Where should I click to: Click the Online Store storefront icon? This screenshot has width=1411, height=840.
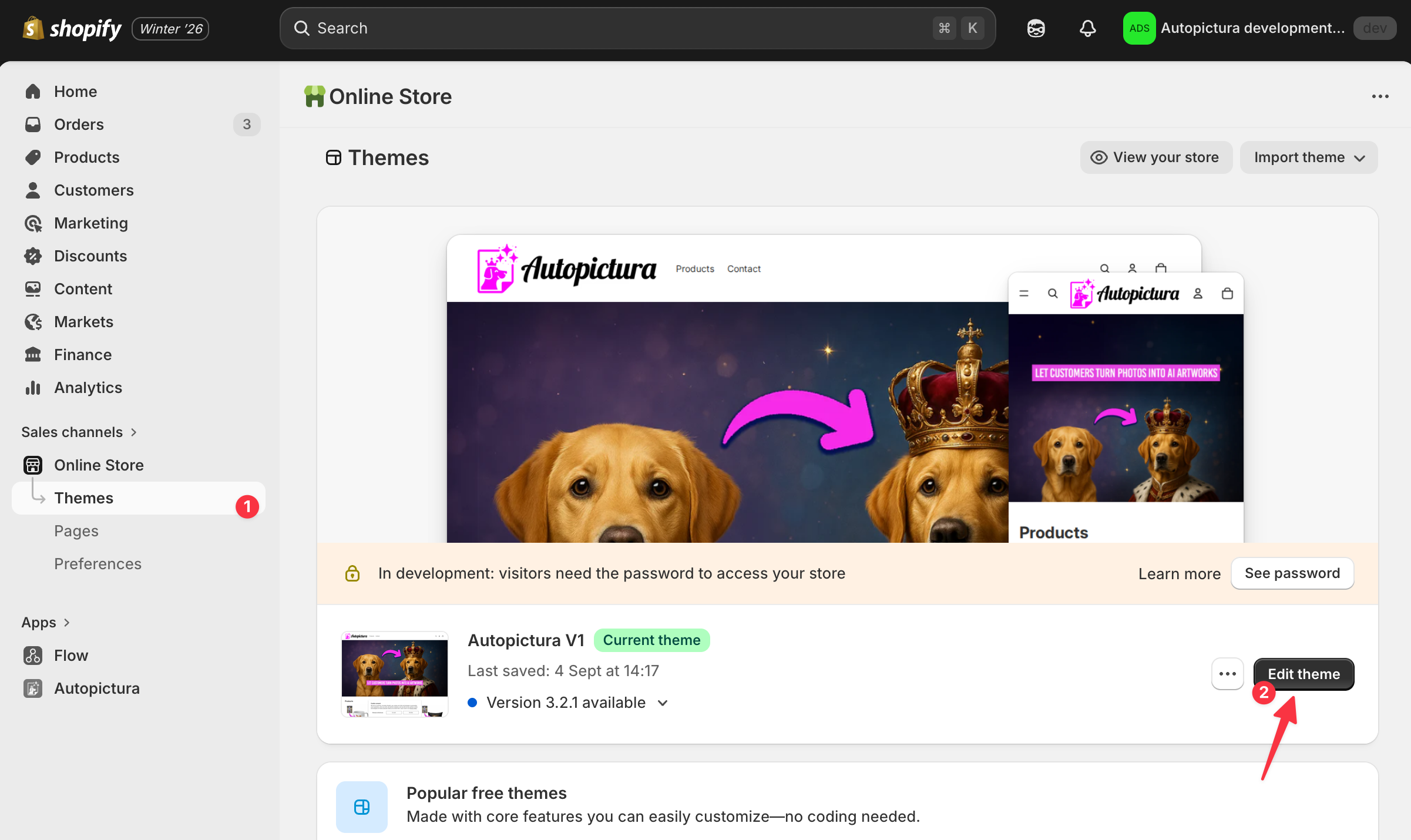coord(33,465)
